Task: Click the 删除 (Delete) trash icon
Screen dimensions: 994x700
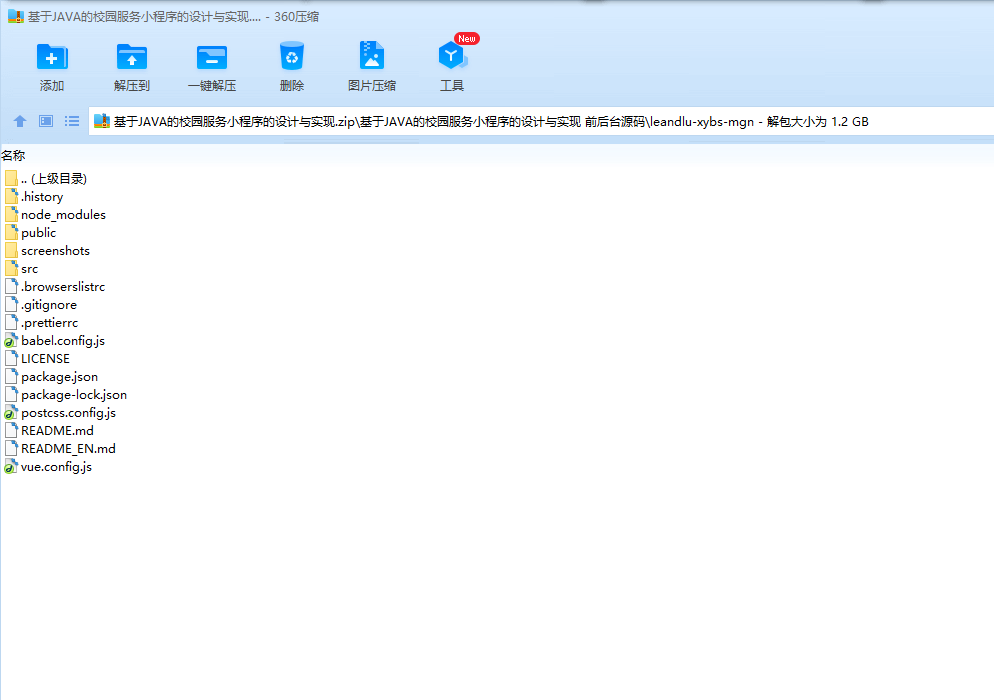Action: pyautogui.click(x=292, y=56)
